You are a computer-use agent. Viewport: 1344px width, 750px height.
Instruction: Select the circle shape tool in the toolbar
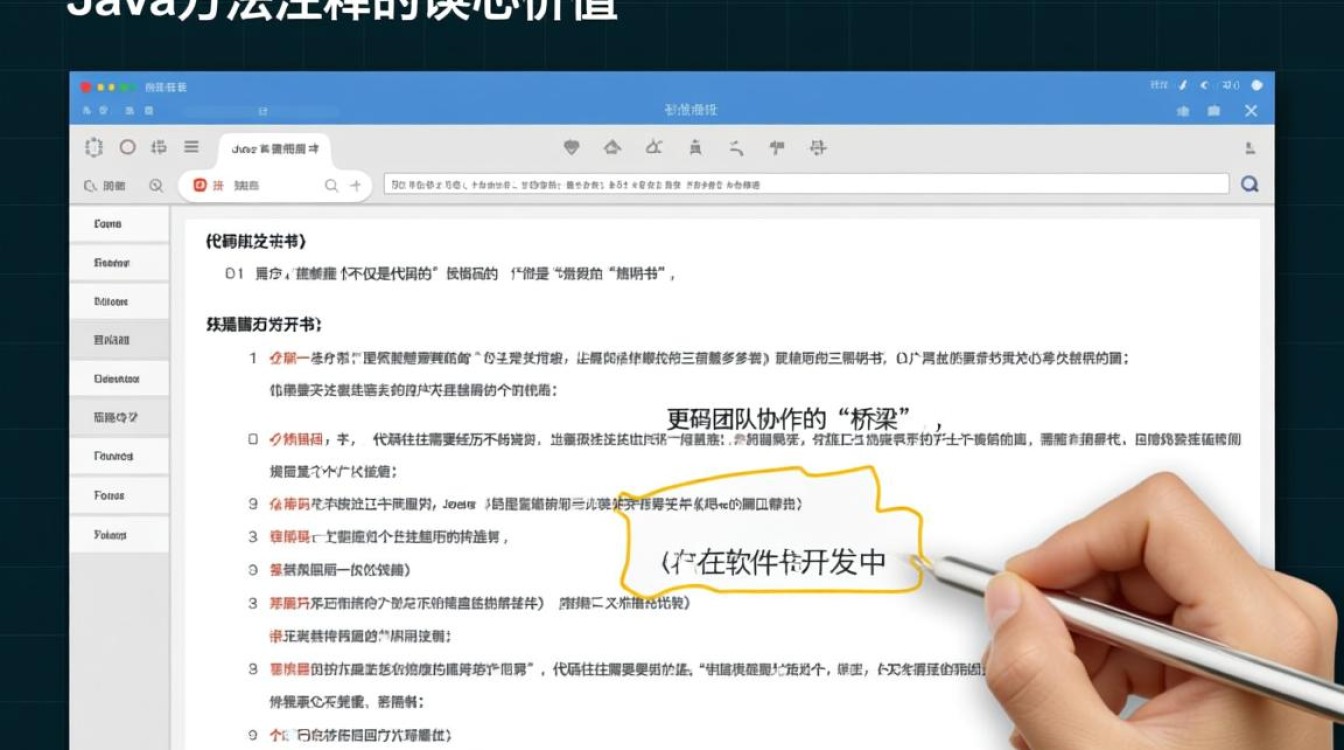tap(128, 146)
